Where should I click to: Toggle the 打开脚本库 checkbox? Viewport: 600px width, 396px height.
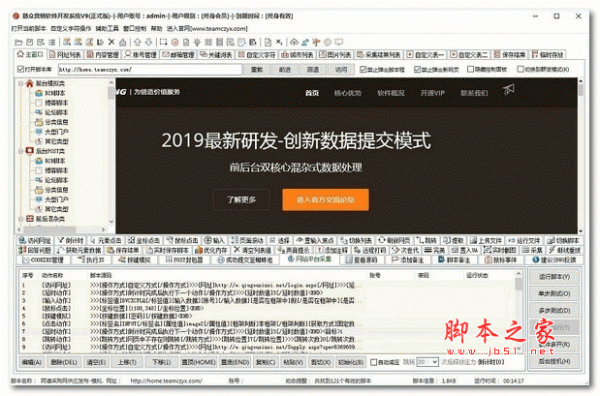(21, 69)
